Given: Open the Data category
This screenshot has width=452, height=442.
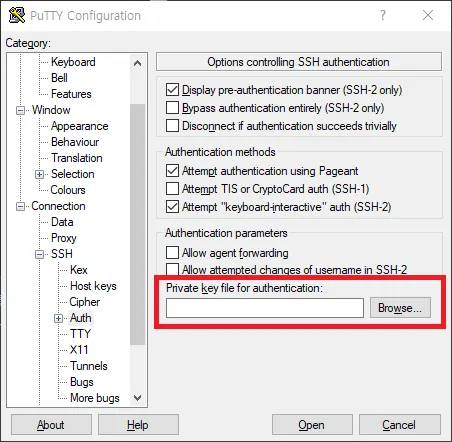Looking at the screenshot, I should coord(62,222).
